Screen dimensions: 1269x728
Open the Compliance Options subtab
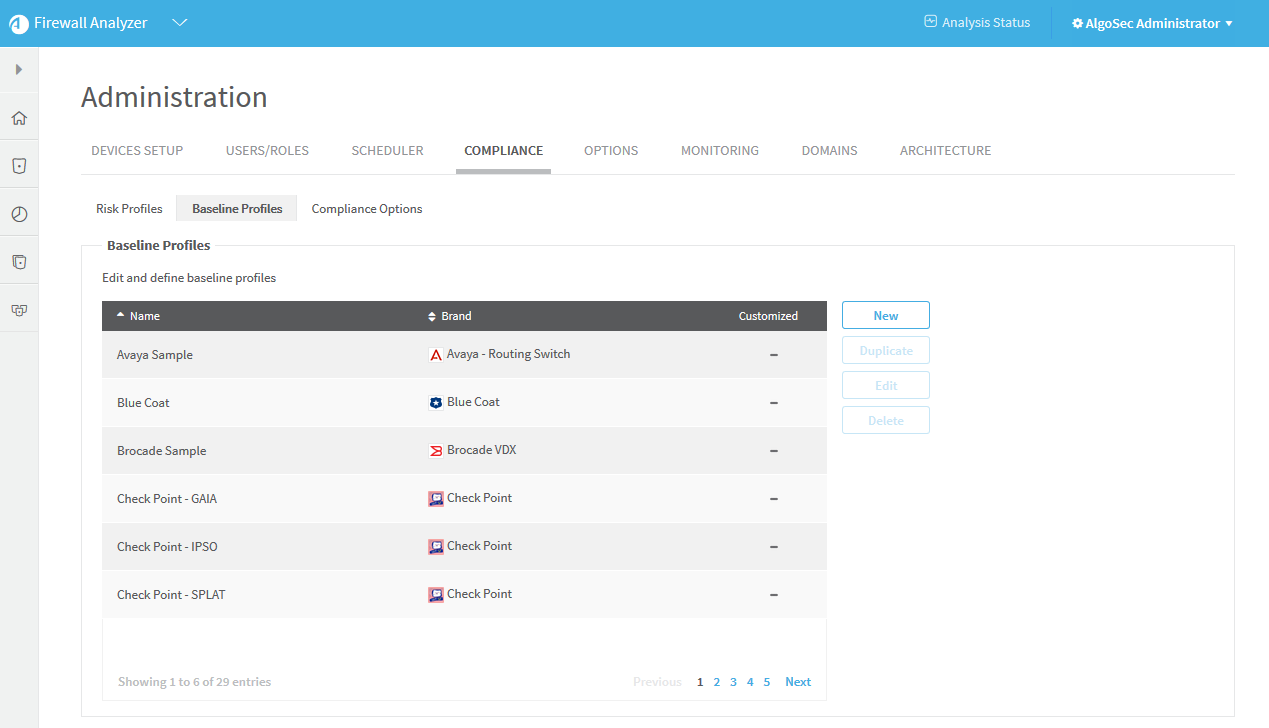coord(367,209)
